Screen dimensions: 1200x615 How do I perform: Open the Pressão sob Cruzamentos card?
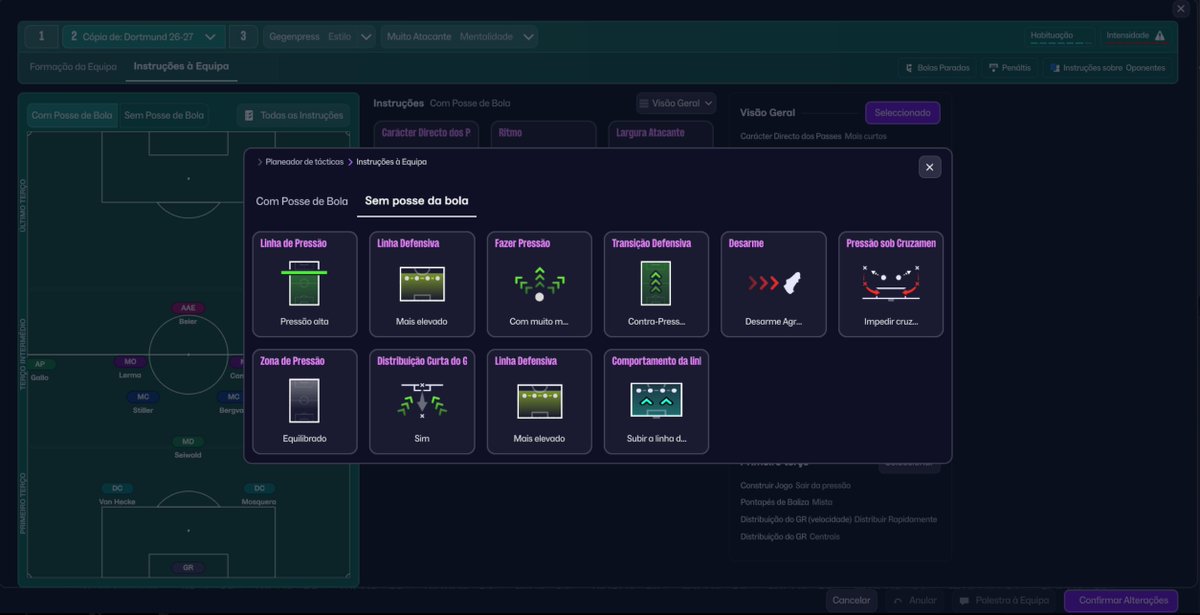(890, 284)
